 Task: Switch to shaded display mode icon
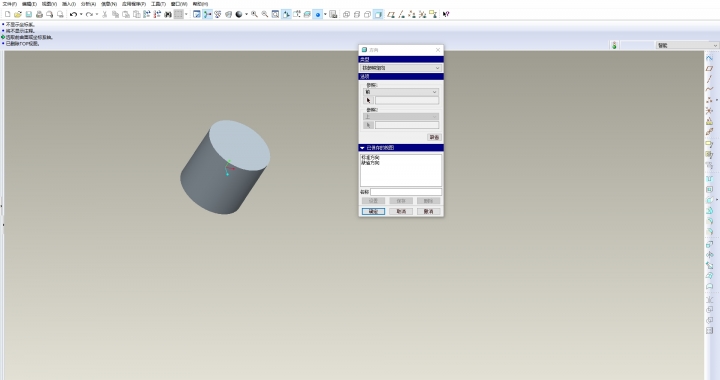pos(378,14)
